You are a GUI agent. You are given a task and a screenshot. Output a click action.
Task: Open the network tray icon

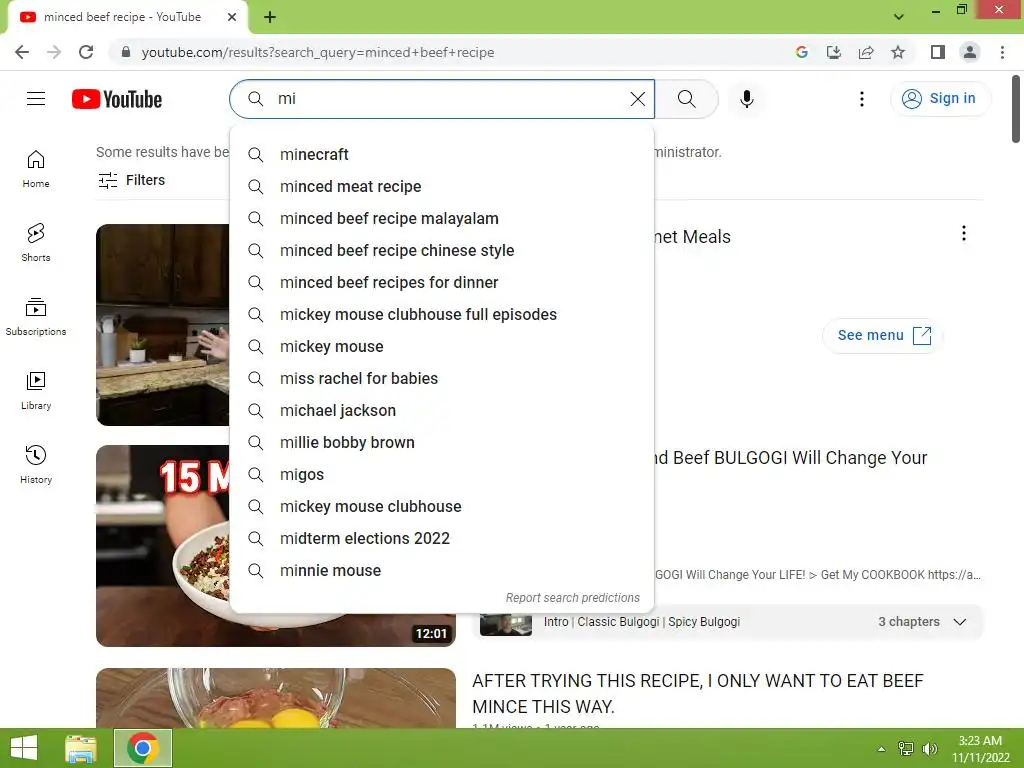(x=906, y=749)
